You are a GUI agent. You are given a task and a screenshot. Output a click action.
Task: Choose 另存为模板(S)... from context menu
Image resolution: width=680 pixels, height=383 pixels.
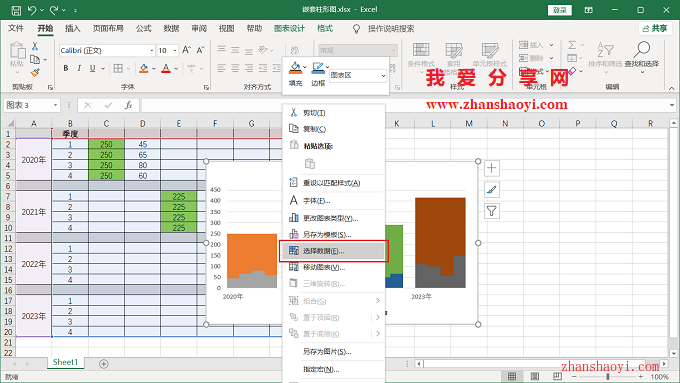pyautogui.click(x=333, y=235)
